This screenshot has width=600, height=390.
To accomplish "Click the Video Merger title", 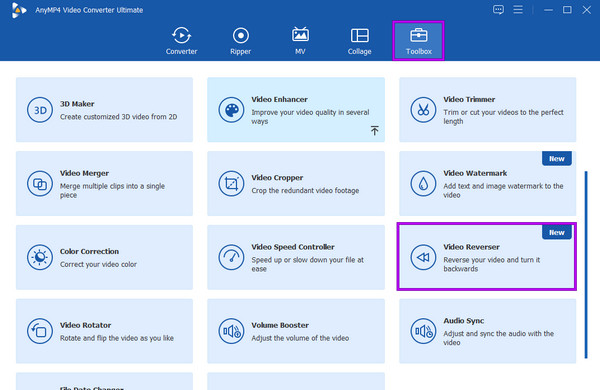I will (84, 173).
